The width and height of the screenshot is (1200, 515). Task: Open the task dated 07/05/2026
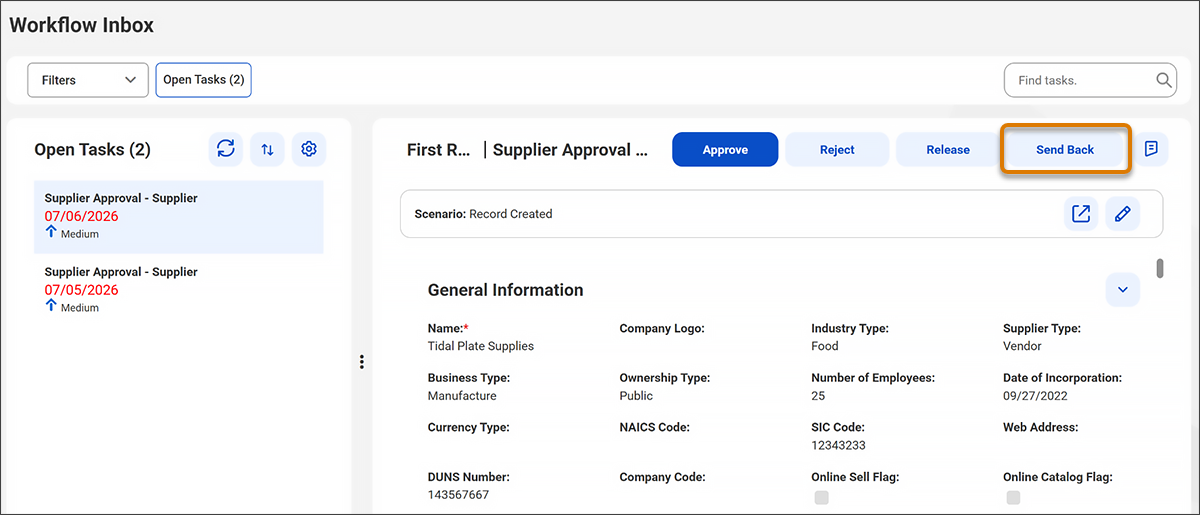(x=178, y=290)
